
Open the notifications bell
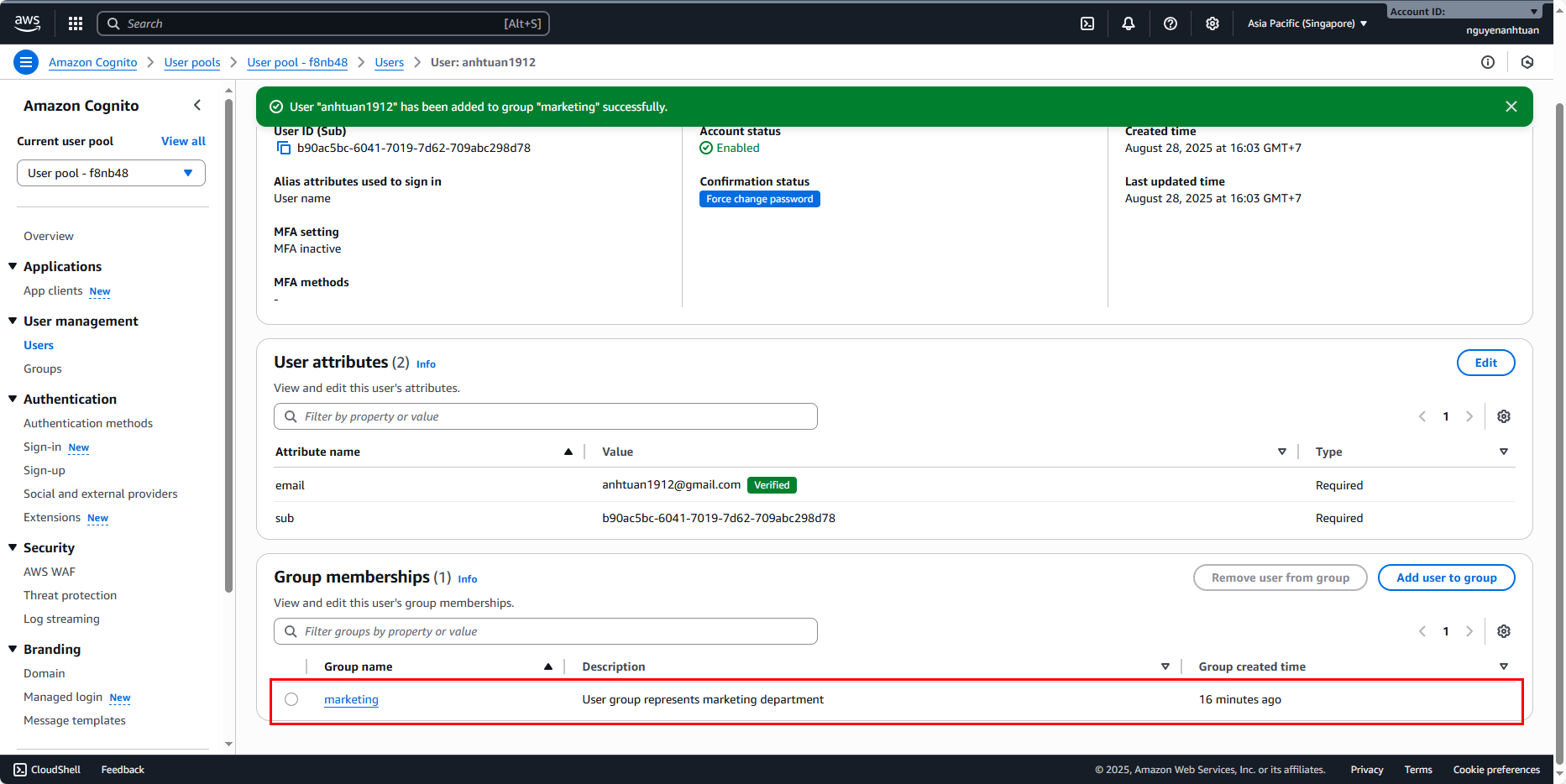coord(1129,24)
